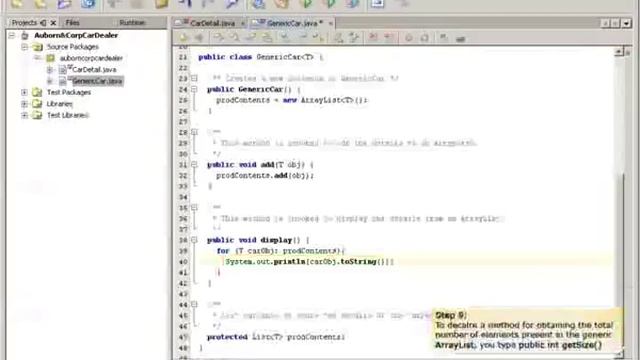Click the editor scrollbar up arrow
This screenshot has width=640, height=360.
coord(620,52)
